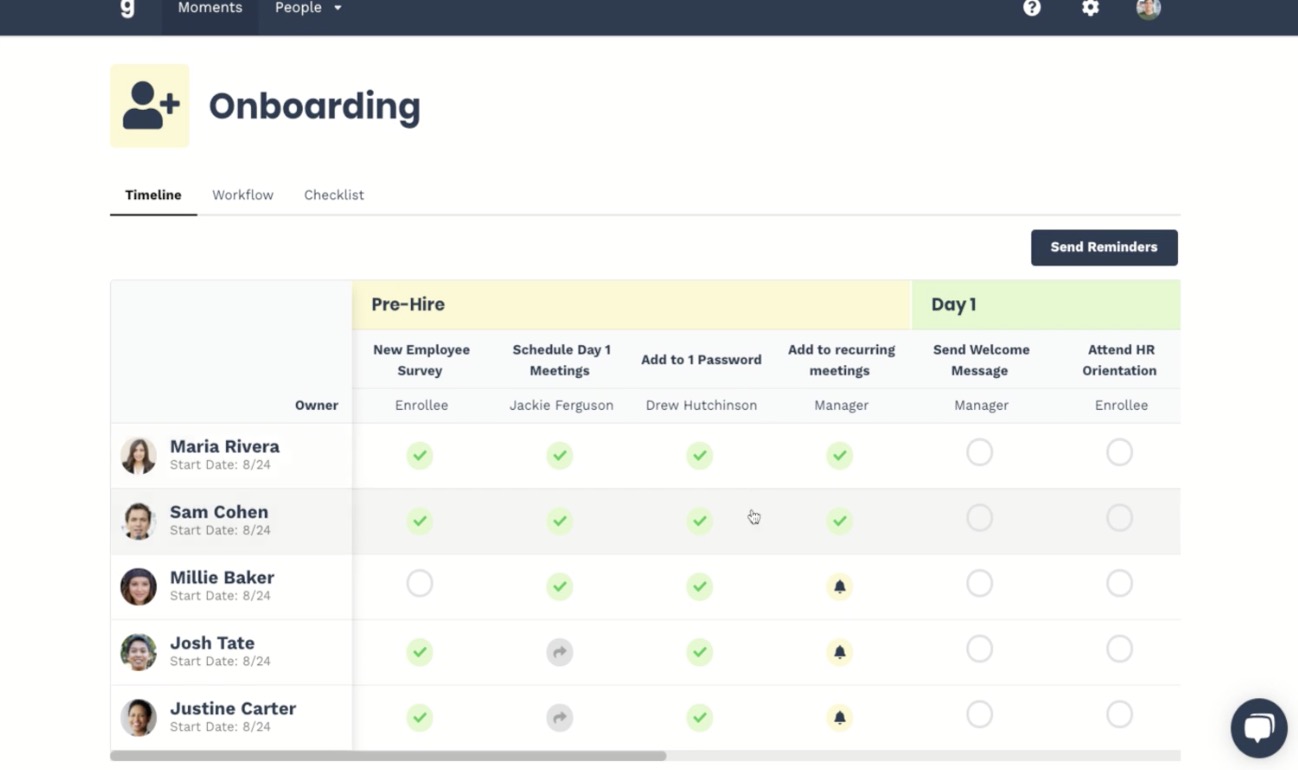Mark Millie Baker's New Employee Survey complete

click(420, 584)
